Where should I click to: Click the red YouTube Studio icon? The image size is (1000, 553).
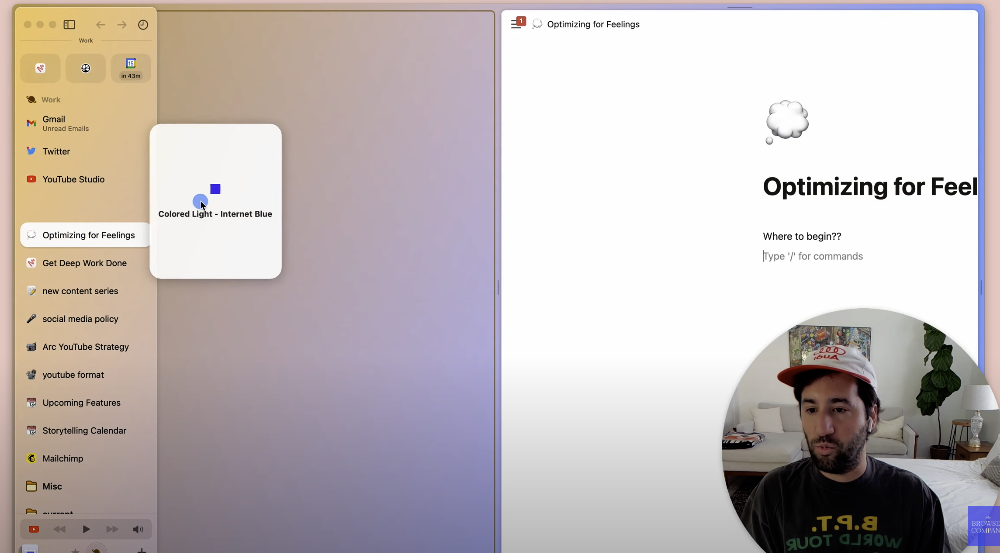click(31, 179)
